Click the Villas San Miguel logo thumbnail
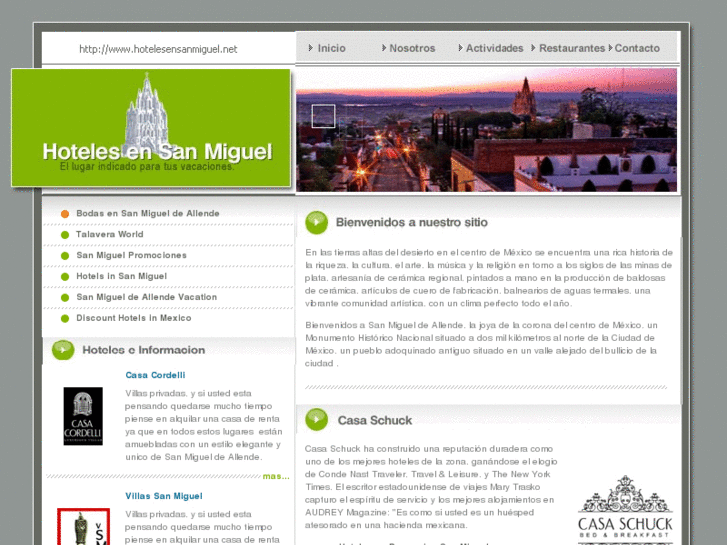 point(83,526)
